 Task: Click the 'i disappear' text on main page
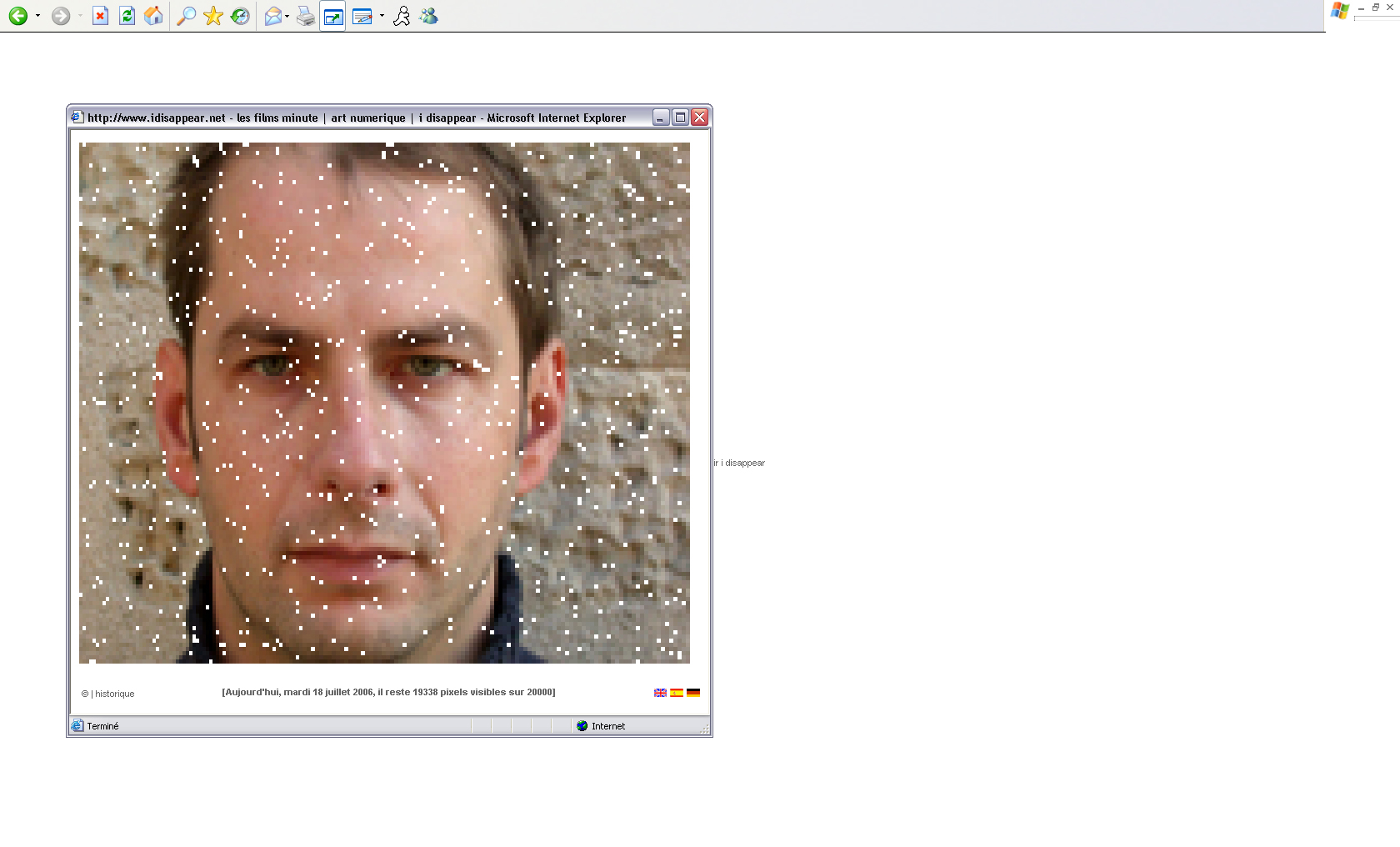pos(742,463)
